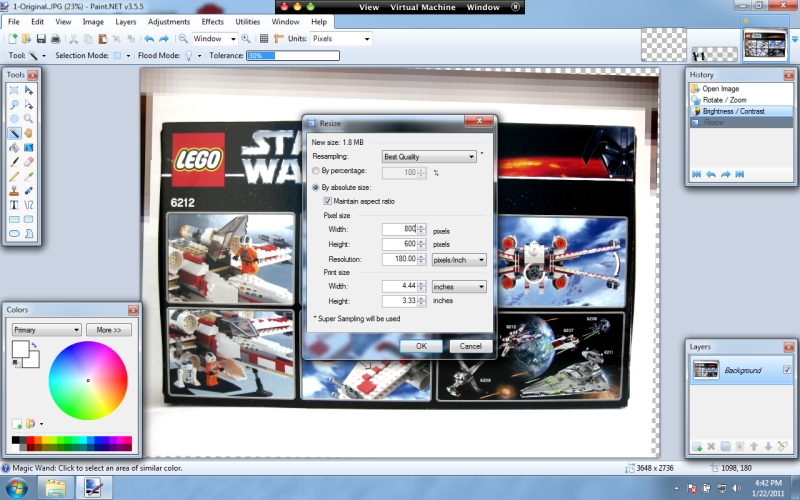The width and height of the screenshot is (800, 500).
Task: Open the pixels/inch resolution units dropdown
Action: (459, 260)
